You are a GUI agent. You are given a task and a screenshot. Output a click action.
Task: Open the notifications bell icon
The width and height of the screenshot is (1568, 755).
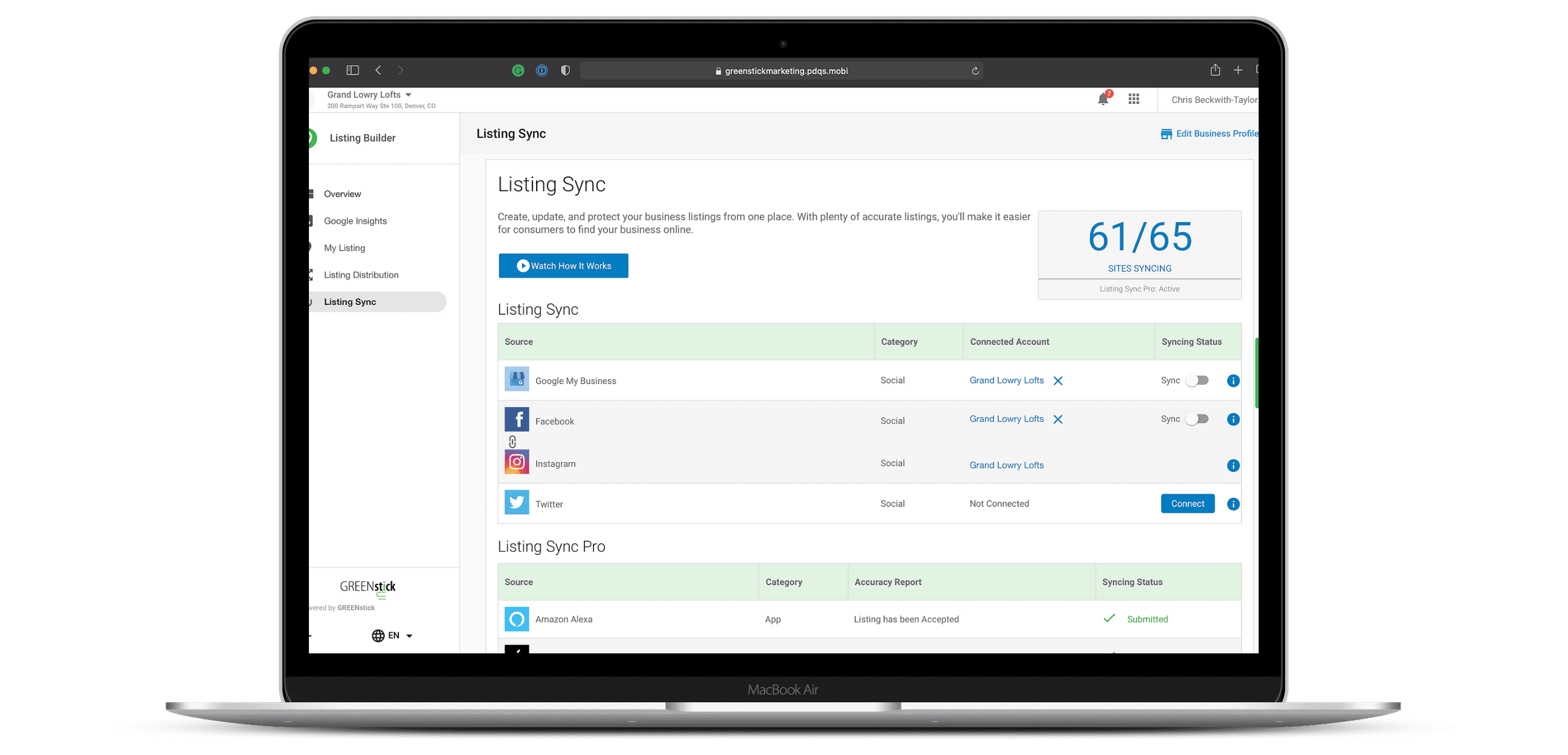point(1102,99)
